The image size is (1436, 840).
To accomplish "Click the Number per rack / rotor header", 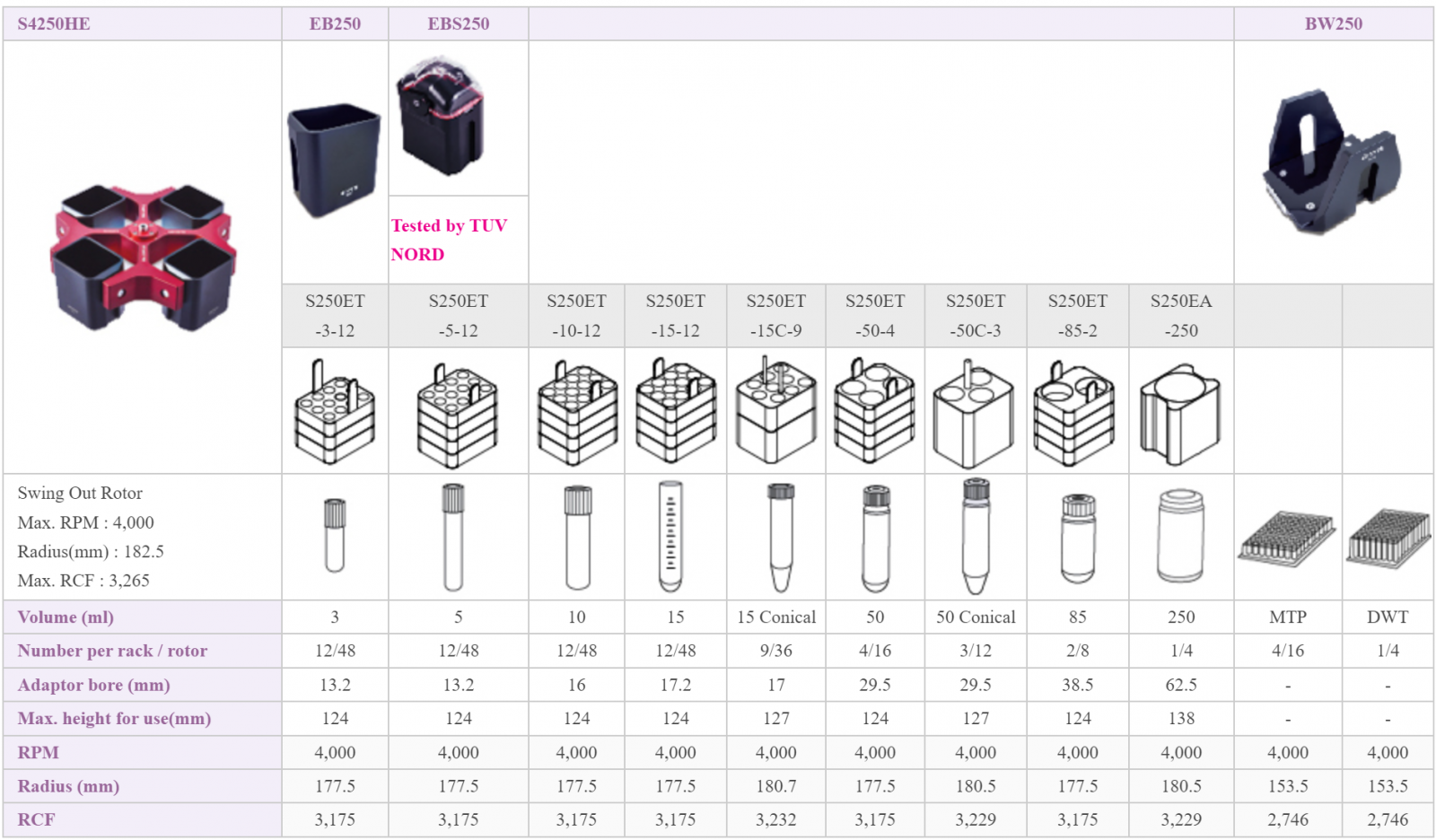I will pyautogui.click(x=143, y=651).
